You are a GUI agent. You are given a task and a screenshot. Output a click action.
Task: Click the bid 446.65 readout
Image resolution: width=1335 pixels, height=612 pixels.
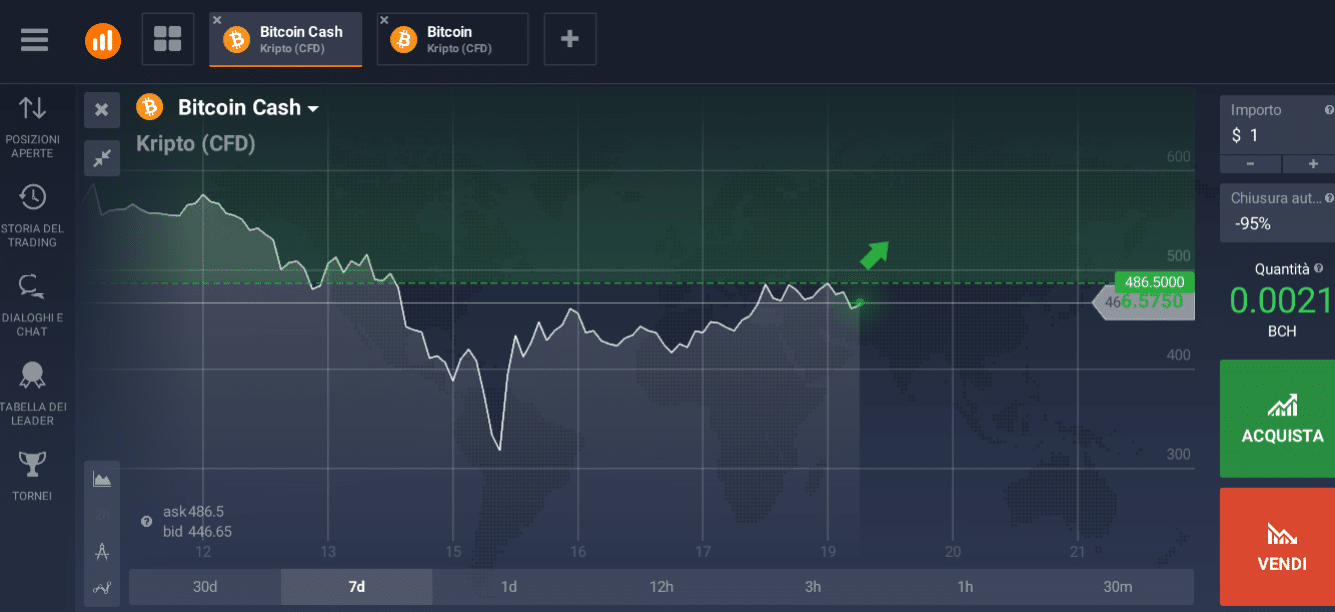tap(197, 531)
